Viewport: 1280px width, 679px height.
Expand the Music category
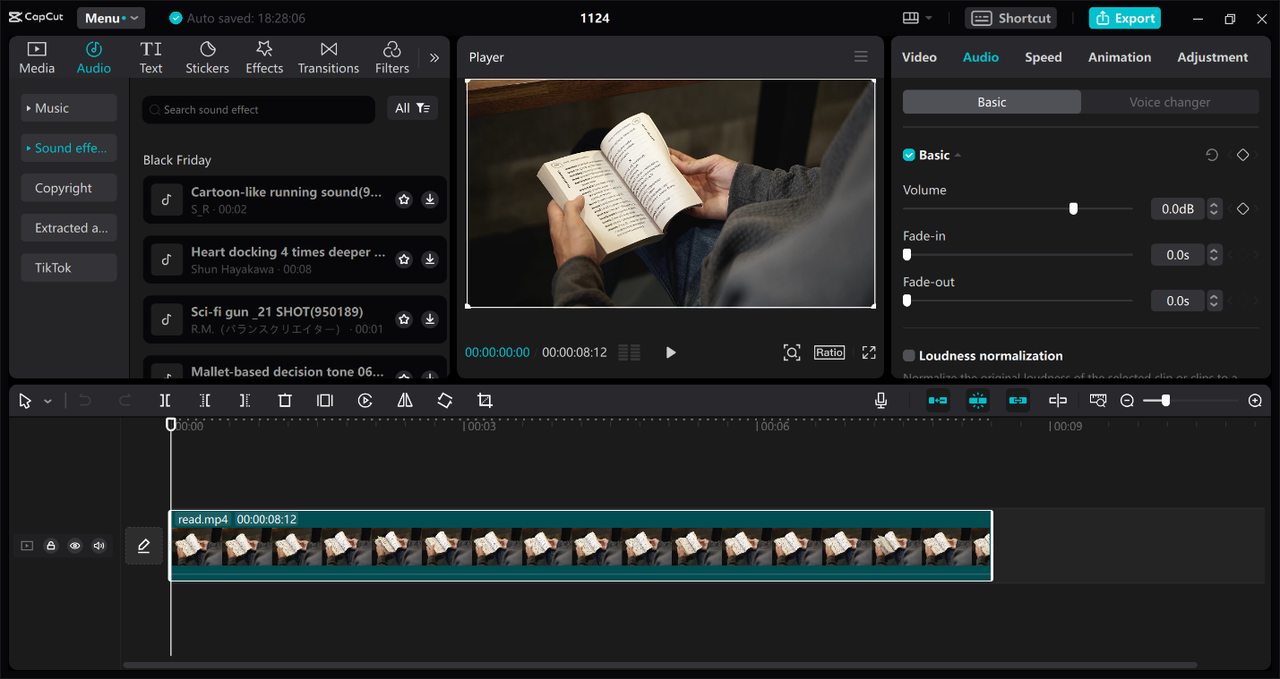click(69, 108)
